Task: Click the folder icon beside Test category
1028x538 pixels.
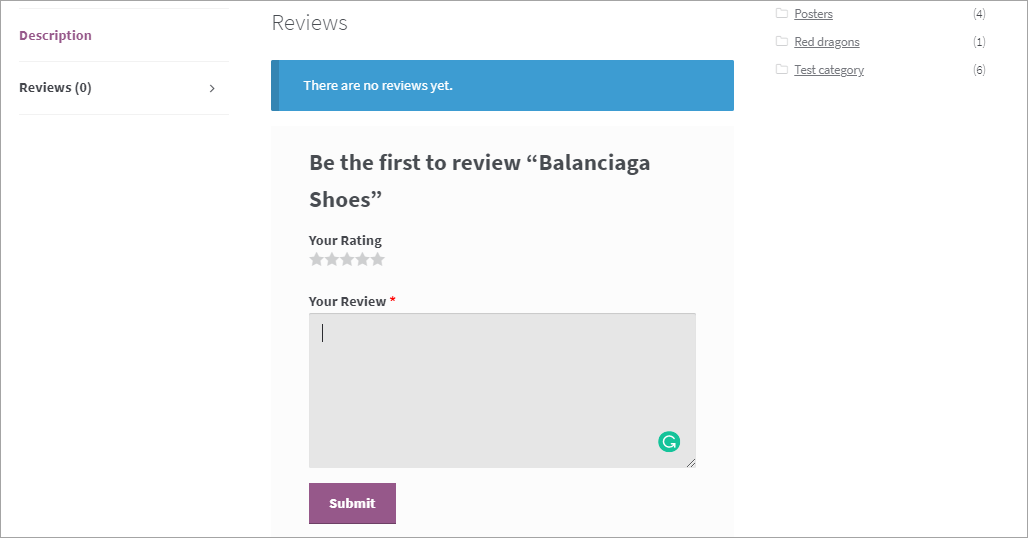Action: click(782, 70)
